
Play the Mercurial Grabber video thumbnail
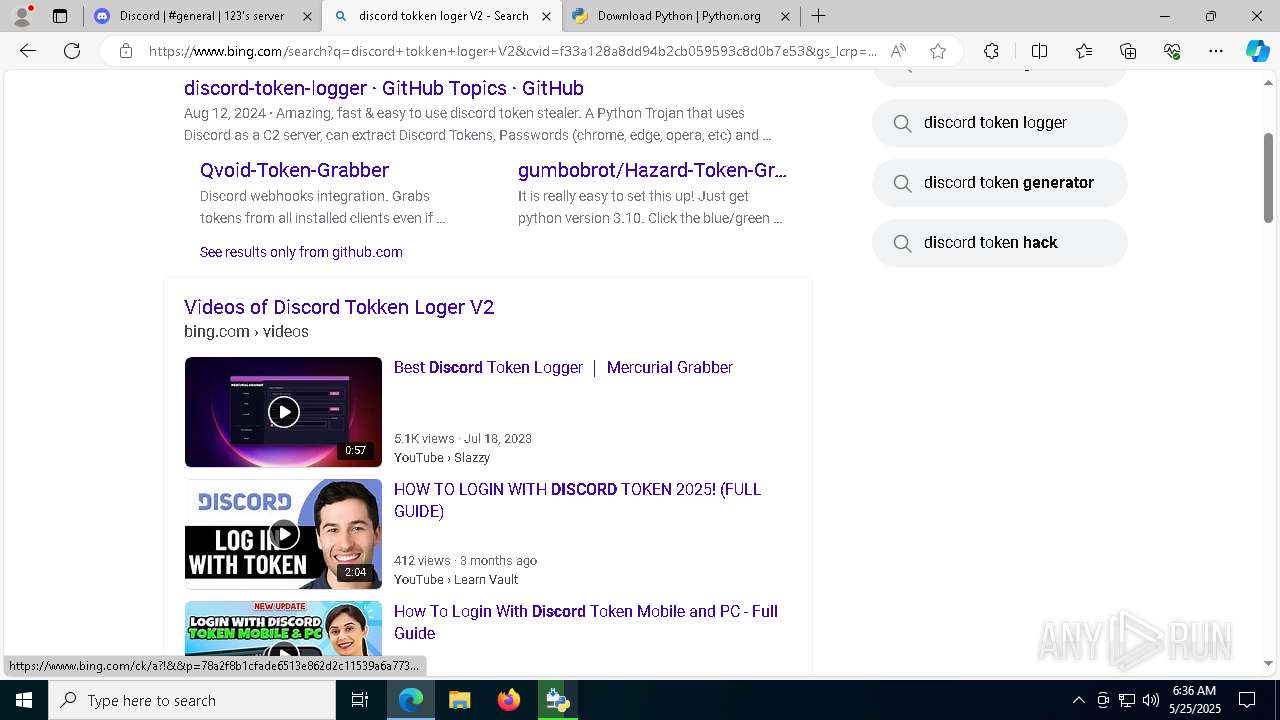click(283, 412)
